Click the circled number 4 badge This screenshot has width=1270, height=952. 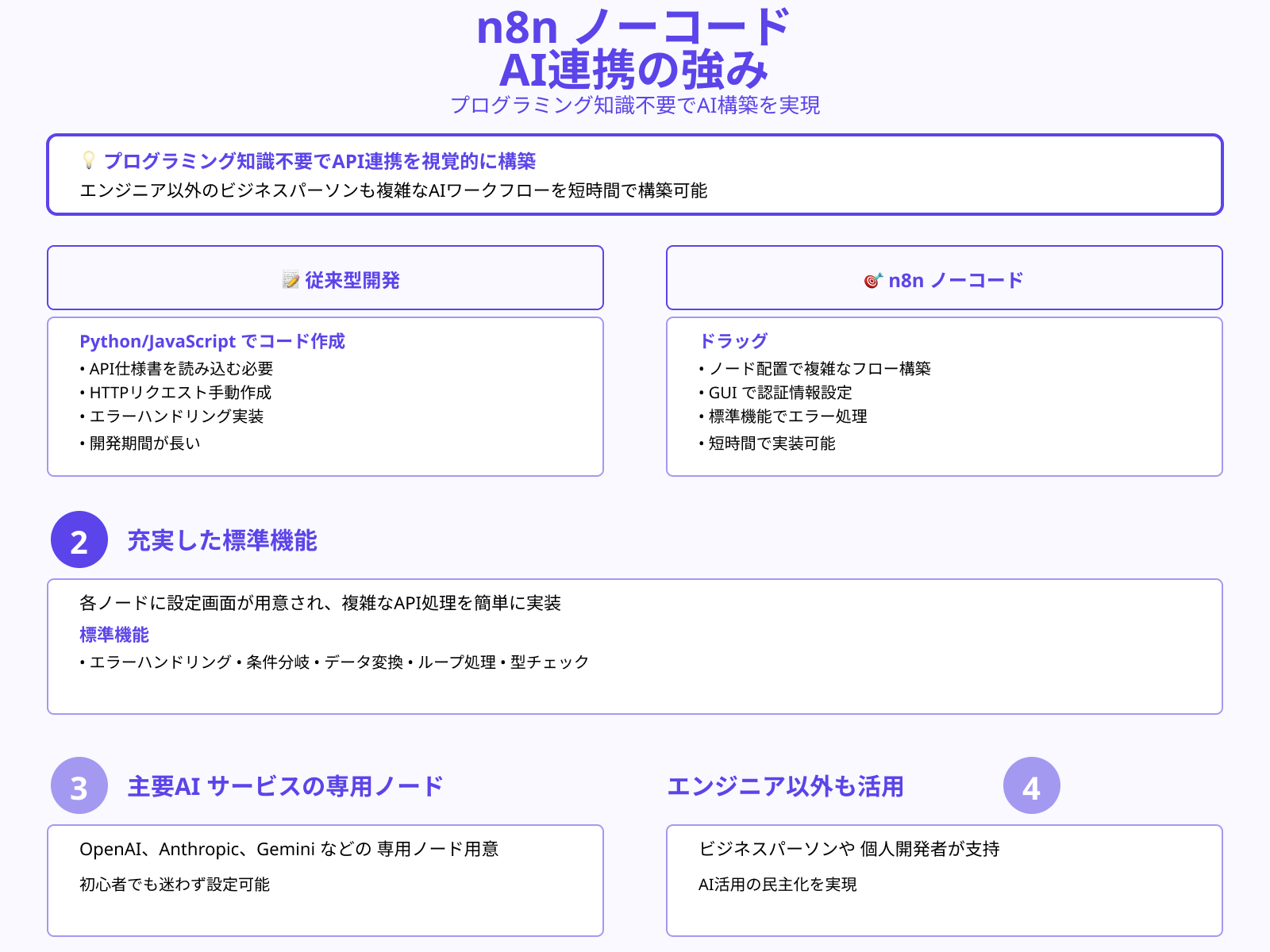[x=1031, y=788]
